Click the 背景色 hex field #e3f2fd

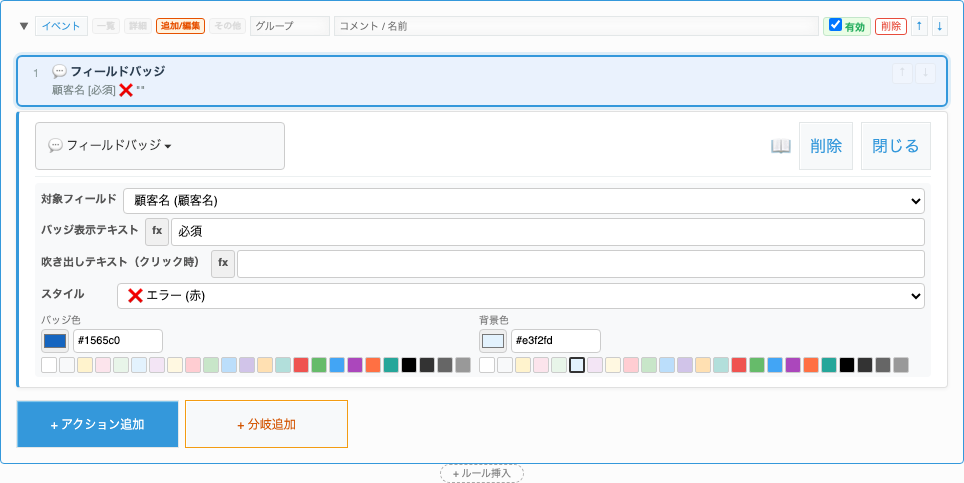tap(556, 341)
